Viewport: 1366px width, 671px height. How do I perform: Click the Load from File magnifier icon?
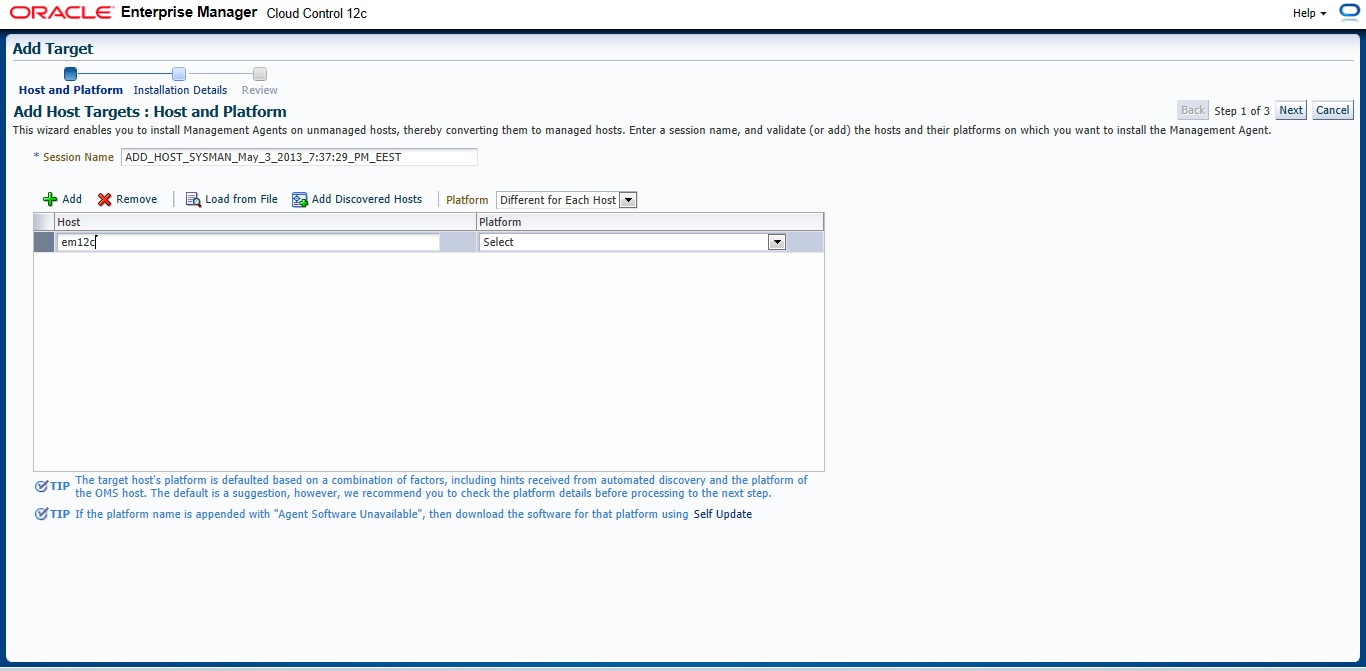[193, 199]
